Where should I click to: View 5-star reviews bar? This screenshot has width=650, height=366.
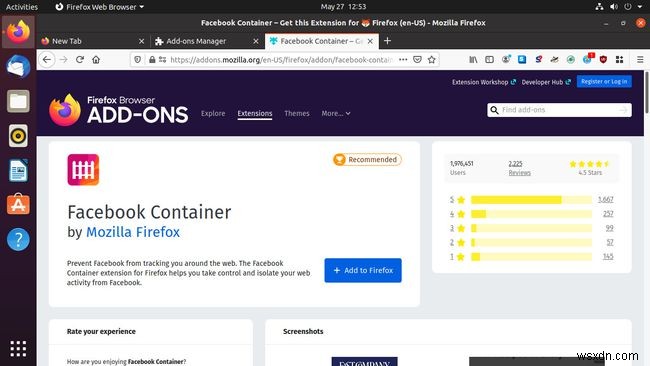tap(531, 200)
